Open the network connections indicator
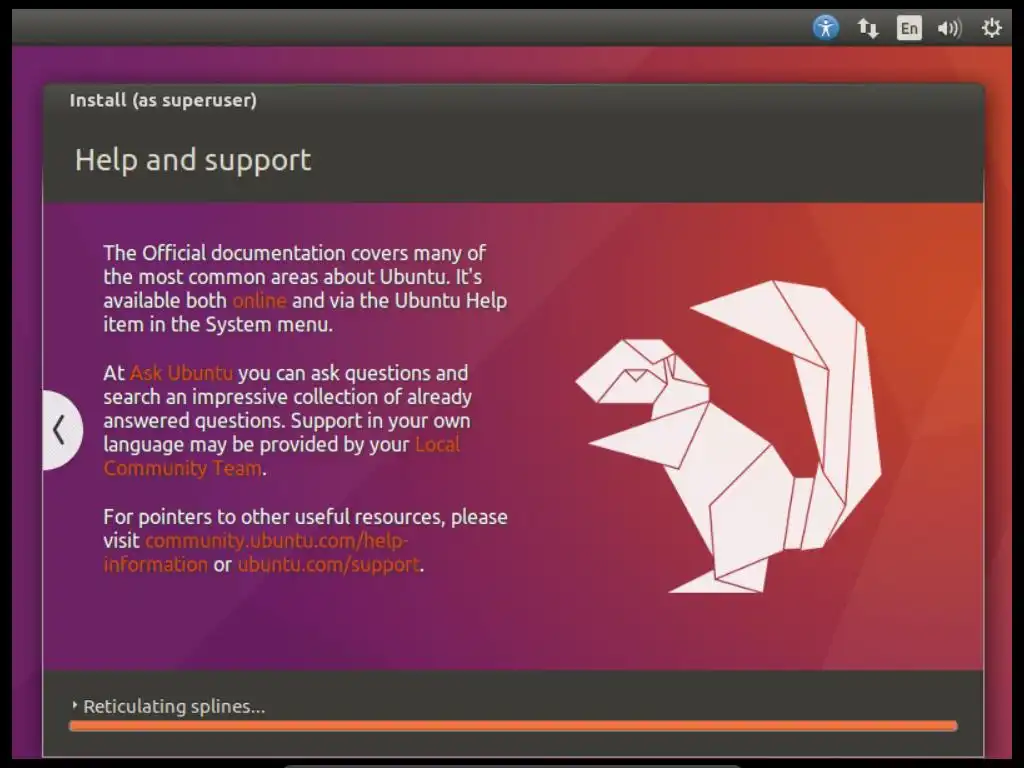Screen dimensions: 1024x768 [x=868, y=28]
